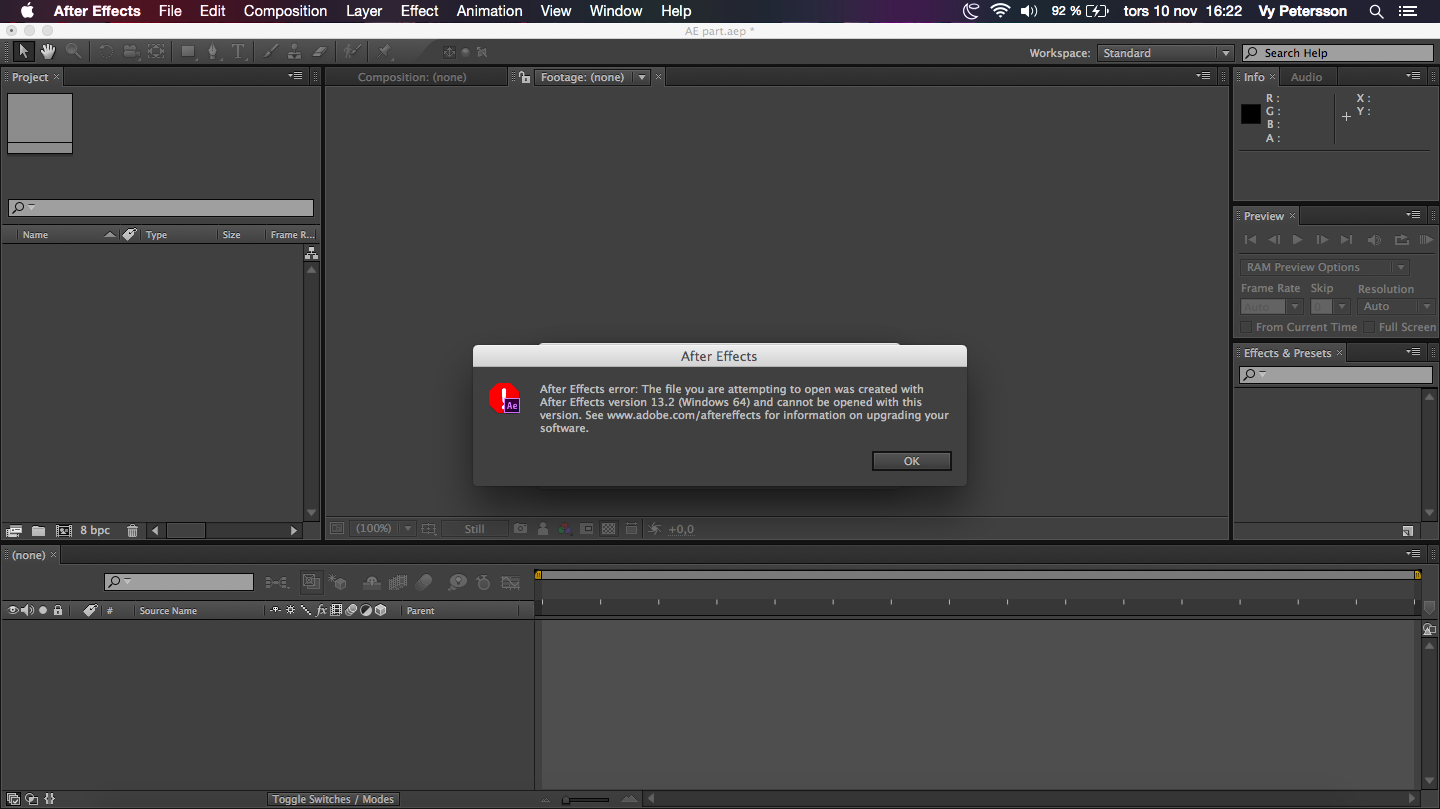Click the Still button in the viewer

(474, 529)
